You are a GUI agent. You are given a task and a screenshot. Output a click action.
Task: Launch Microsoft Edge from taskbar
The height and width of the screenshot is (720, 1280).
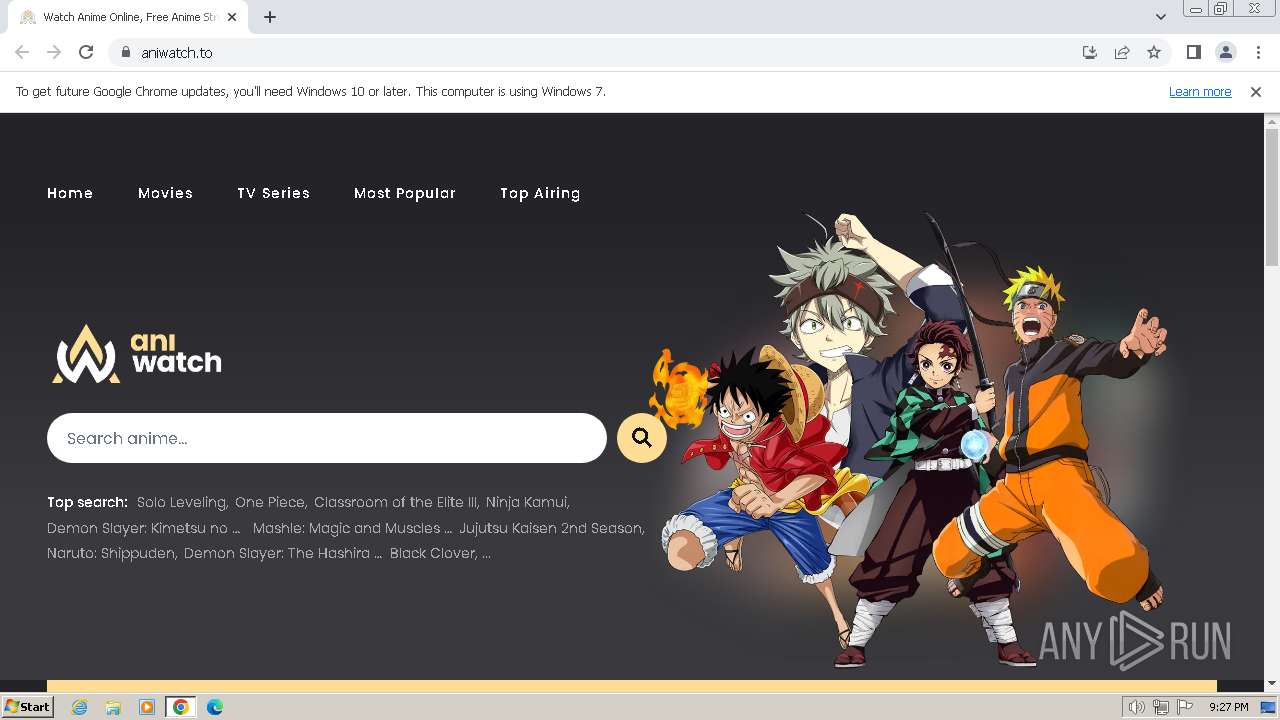tap(215, 707)
